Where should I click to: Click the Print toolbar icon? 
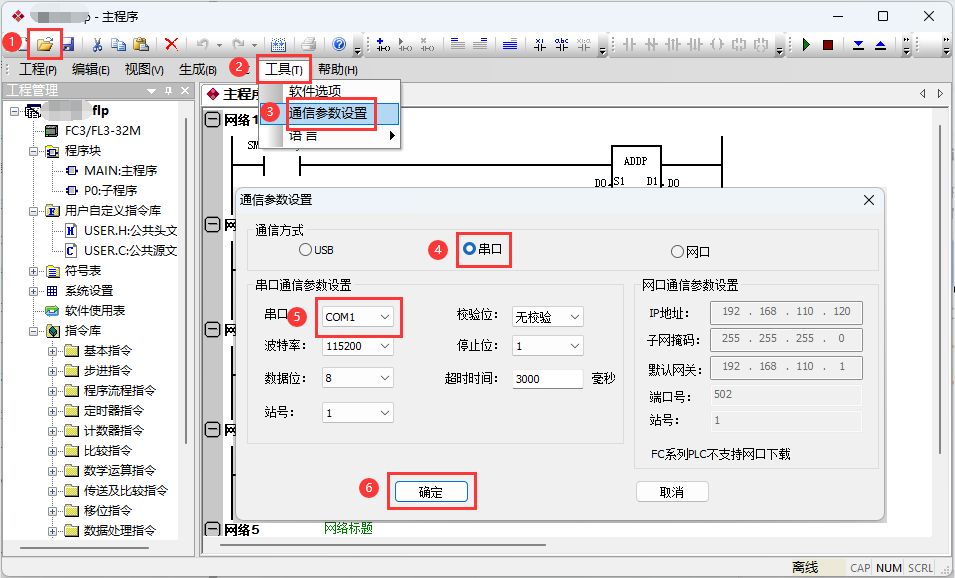pos(308,45)
